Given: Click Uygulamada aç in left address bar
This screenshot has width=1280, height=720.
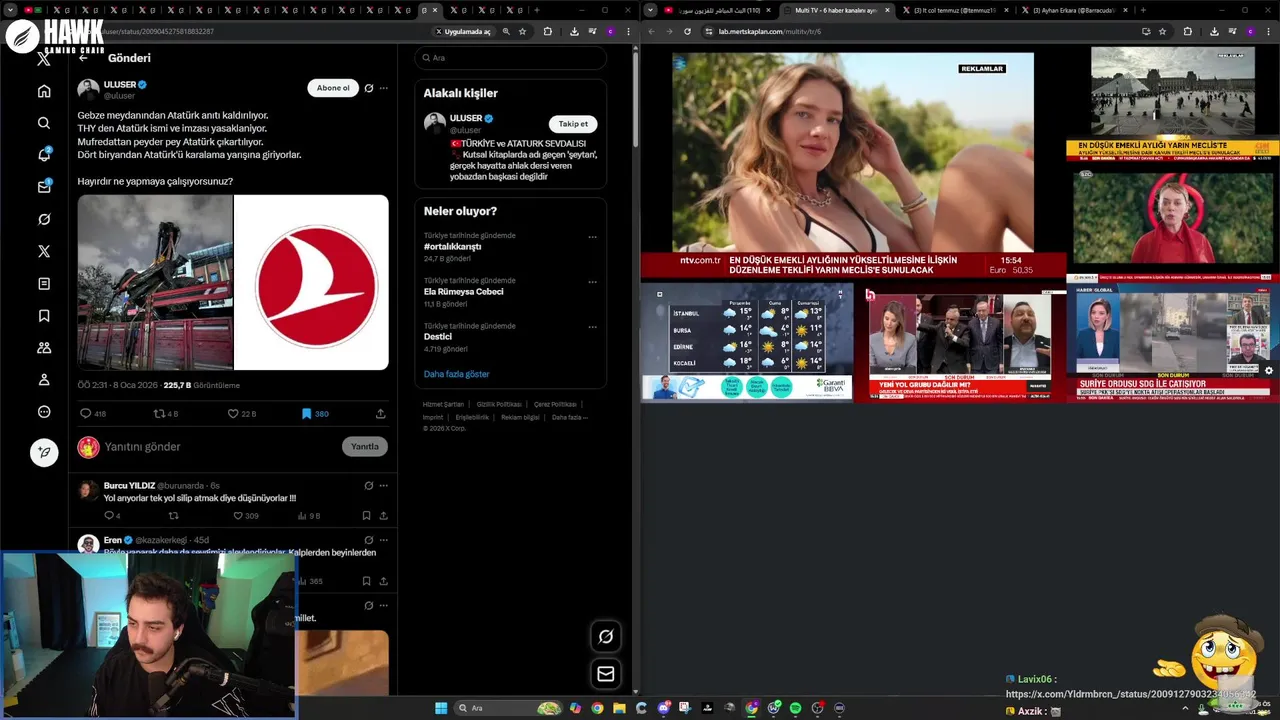Looking at the screenshot, I should (463, 31).
